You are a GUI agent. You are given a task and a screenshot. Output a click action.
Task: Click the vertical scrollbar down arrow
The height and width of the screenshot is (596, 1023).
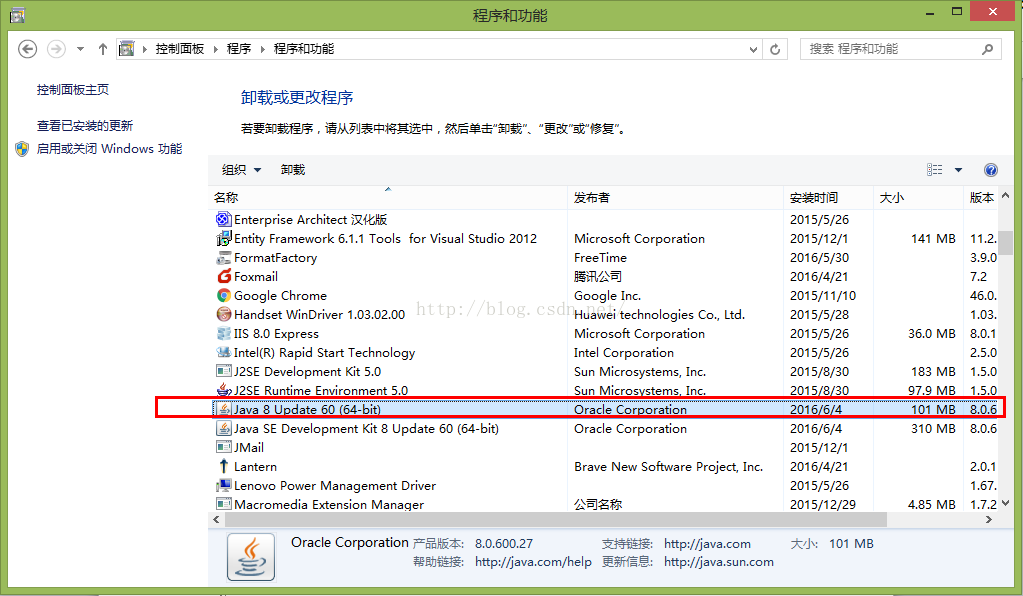tap(1005, 503)
